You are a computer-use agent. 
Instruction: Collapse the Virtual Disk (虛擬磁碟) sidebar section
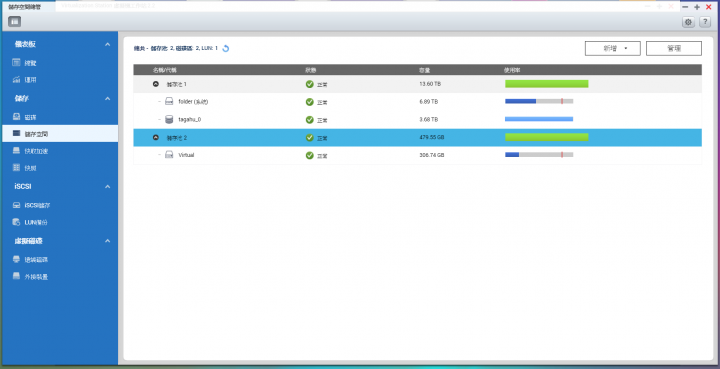pyautogui.click(x=107, y=241)
